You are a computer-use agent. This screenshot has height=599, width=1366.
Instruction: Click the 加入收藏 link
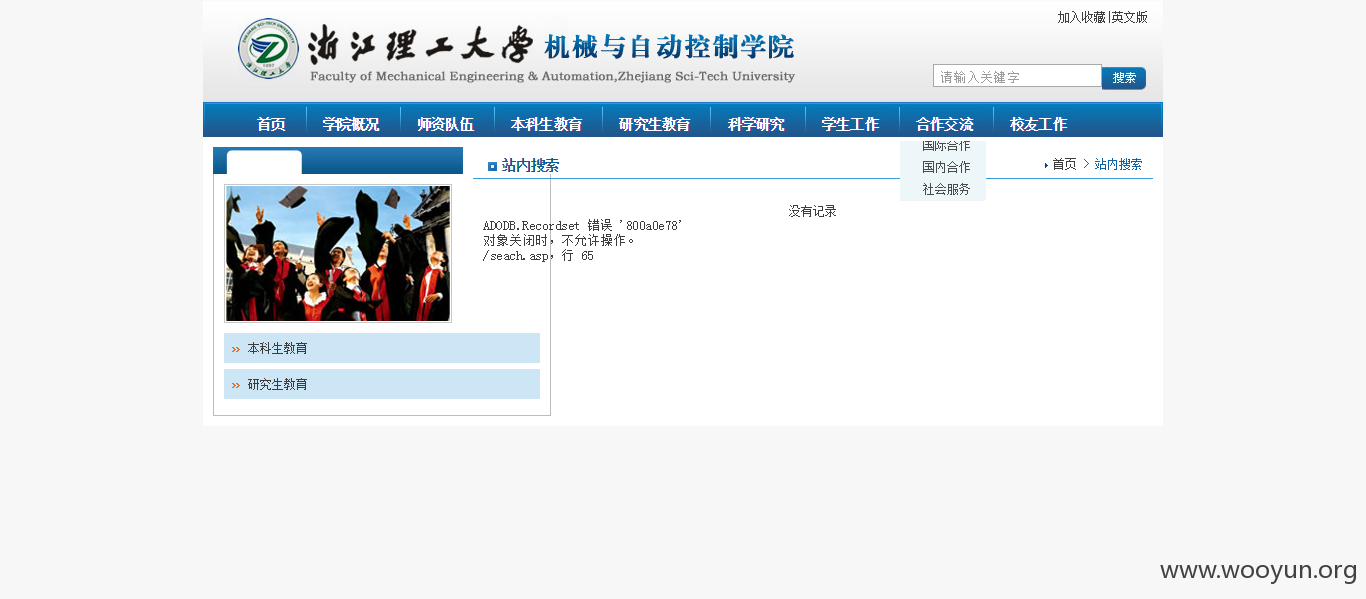tap(1082, 17)
